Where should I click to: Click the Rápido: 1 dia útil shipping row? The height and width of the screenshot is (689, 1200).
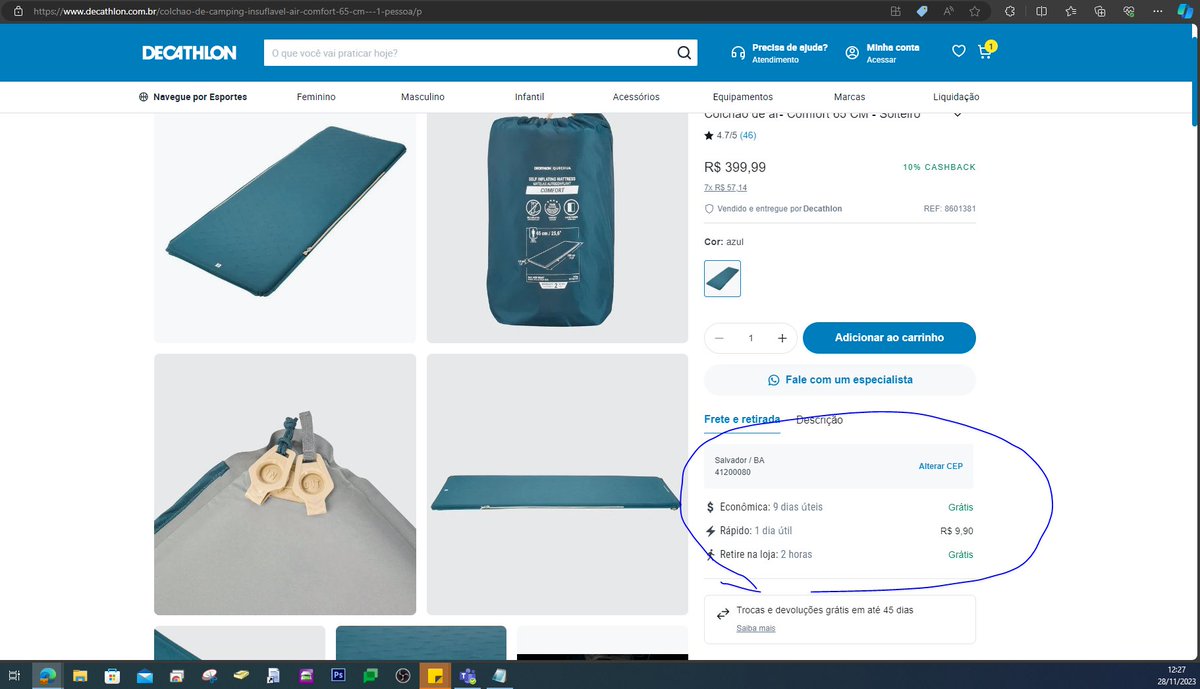coord(839,531)
